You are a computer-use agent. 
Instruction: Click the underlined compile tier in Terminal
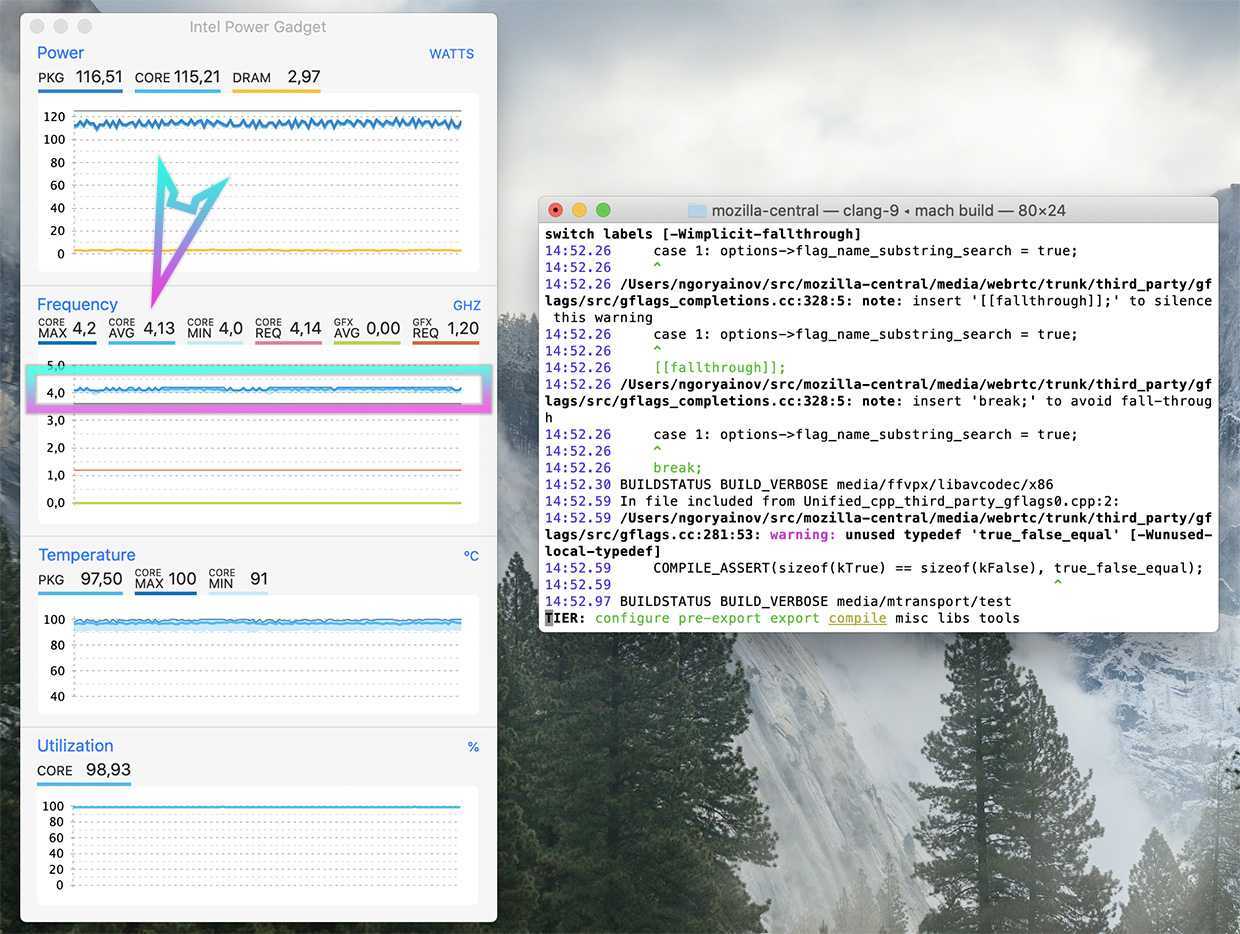[857, 618]
